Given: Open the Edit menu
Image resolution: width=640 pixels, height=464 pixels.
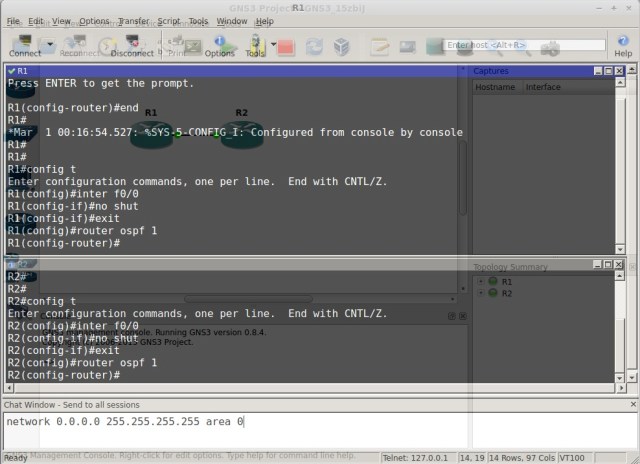Looking at the screenshot, I should point(36,21).
